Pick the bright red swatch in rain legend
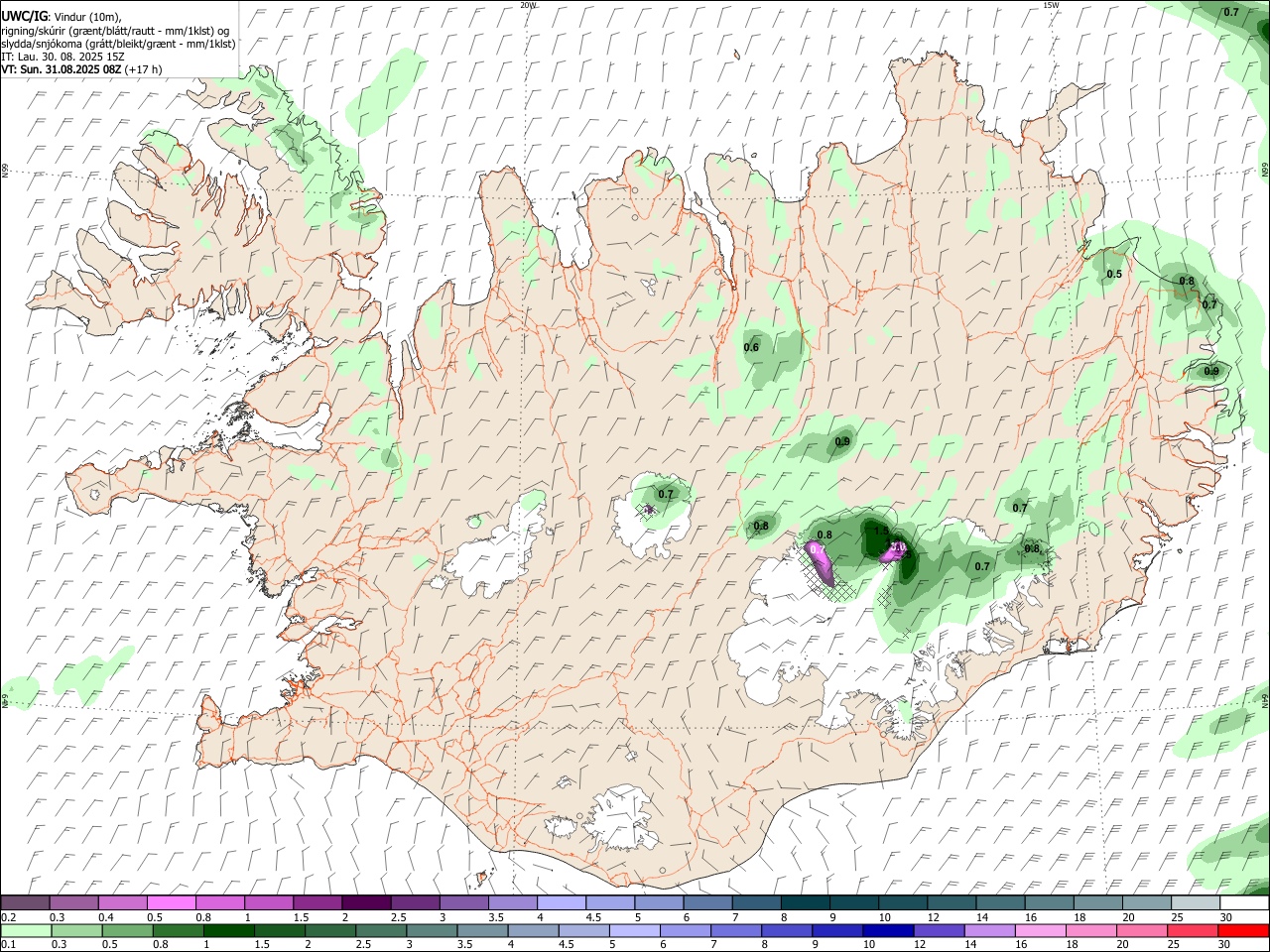Viewport: 1270px width, 952px height. point(1243,930)
